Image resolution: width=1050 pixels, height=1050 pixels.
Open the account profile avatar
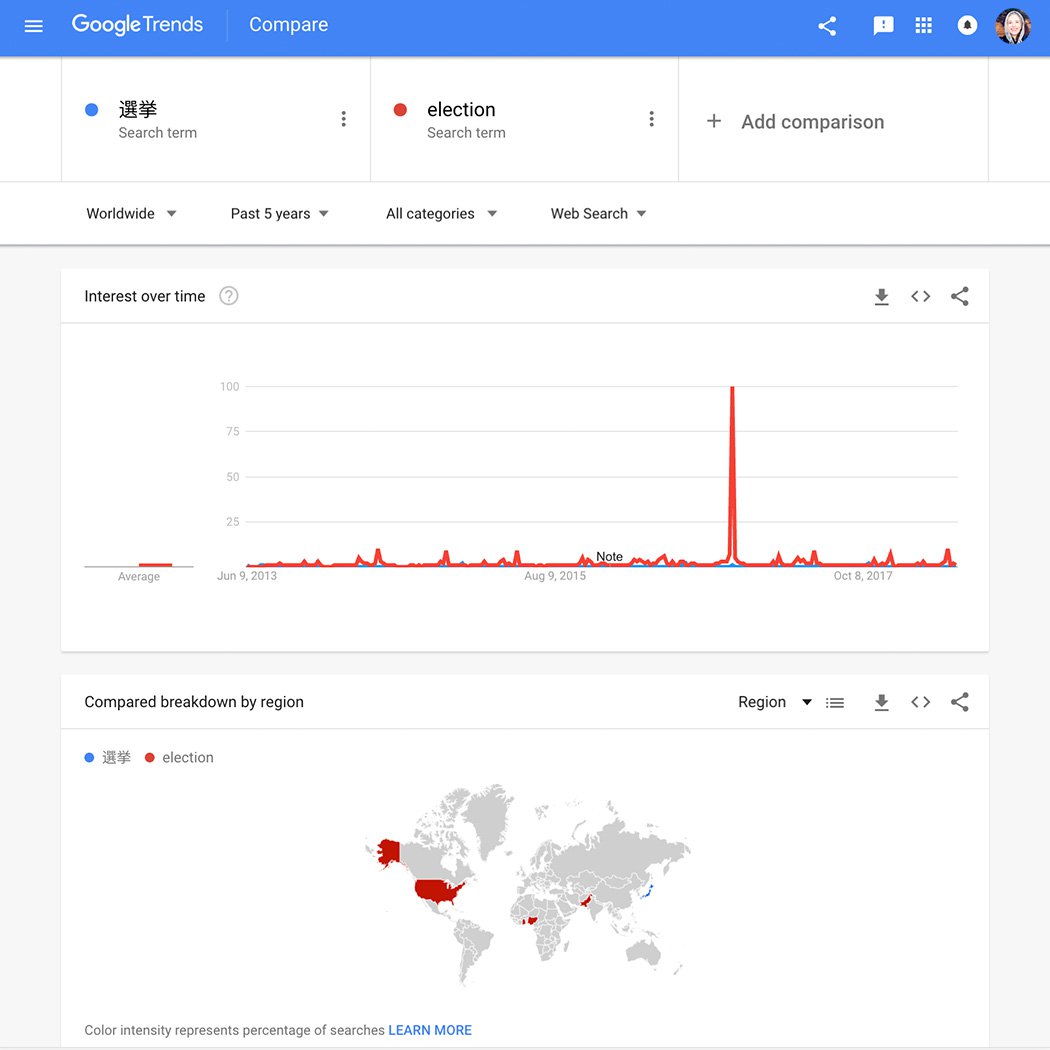1013,26
